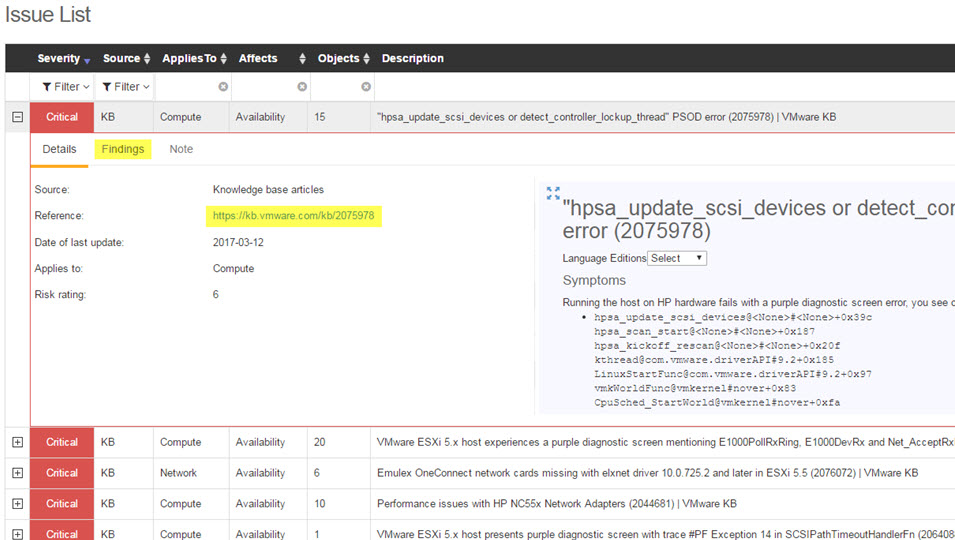Open the Language Editions select box
Screen dimensions: 955x540
[677, 258]
